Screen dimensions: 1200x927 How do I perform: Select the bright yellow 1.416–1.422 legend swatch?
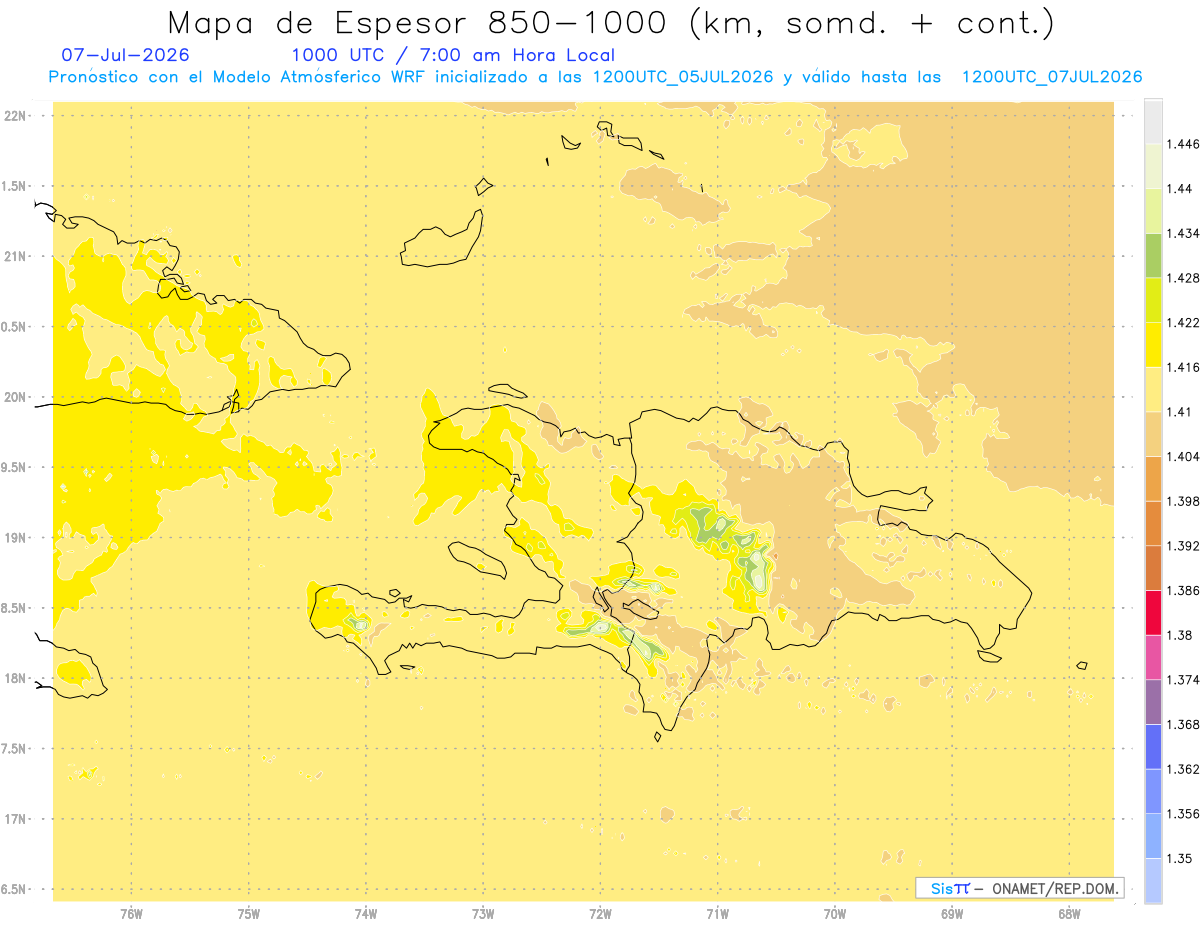(x=1153, y=344)
